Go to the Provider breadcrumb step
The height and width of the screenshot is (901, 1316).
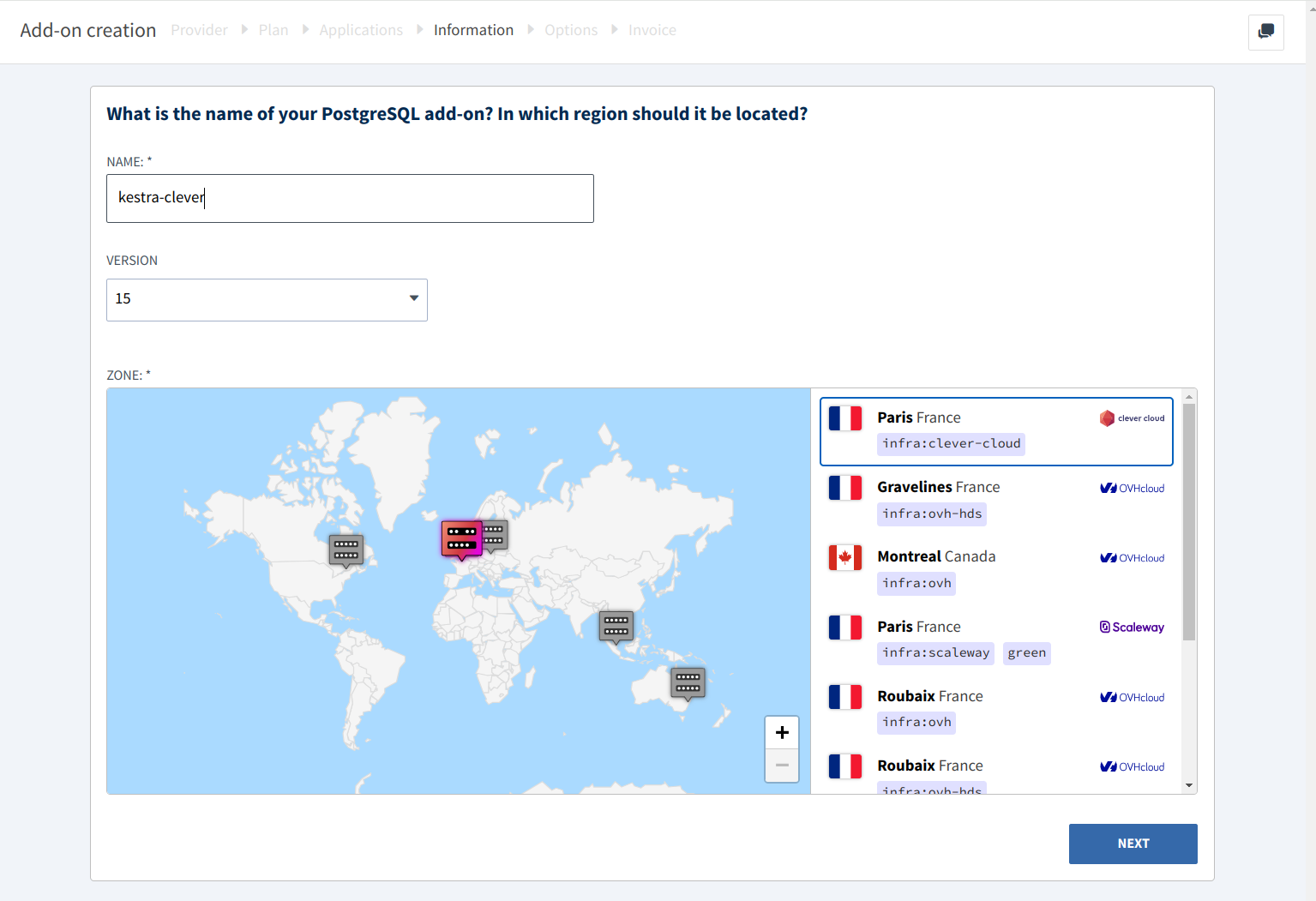point(199,30)
